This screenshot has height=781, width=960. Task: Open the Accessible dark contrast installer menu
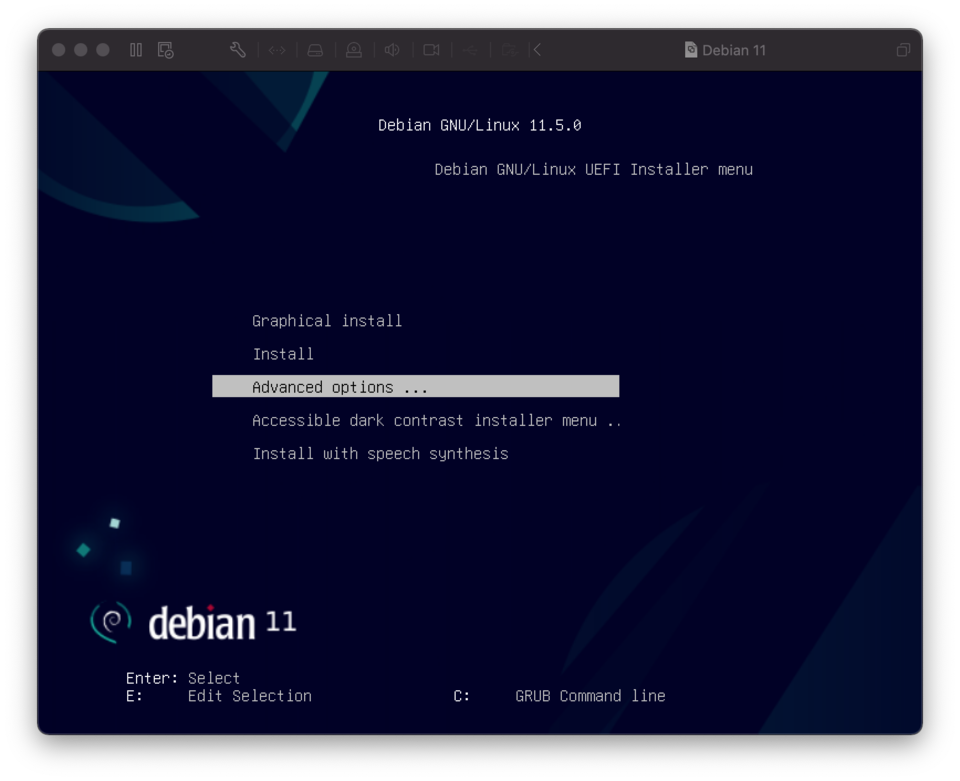tap(436, 420)
